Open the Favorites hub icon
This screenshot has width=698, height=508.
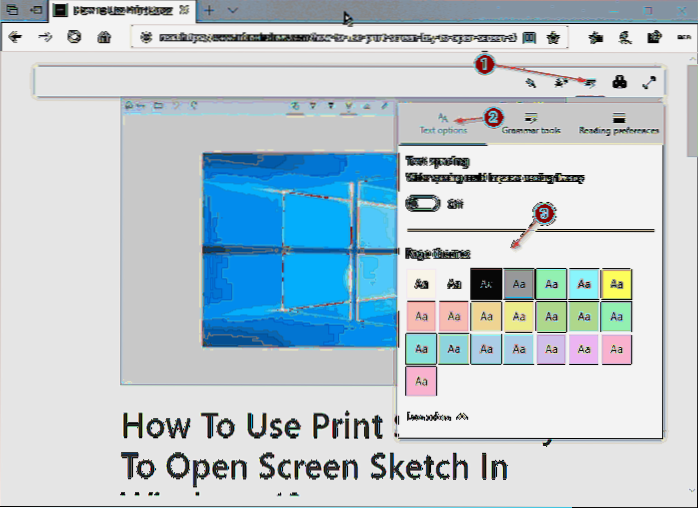click(x=596, y=37)
